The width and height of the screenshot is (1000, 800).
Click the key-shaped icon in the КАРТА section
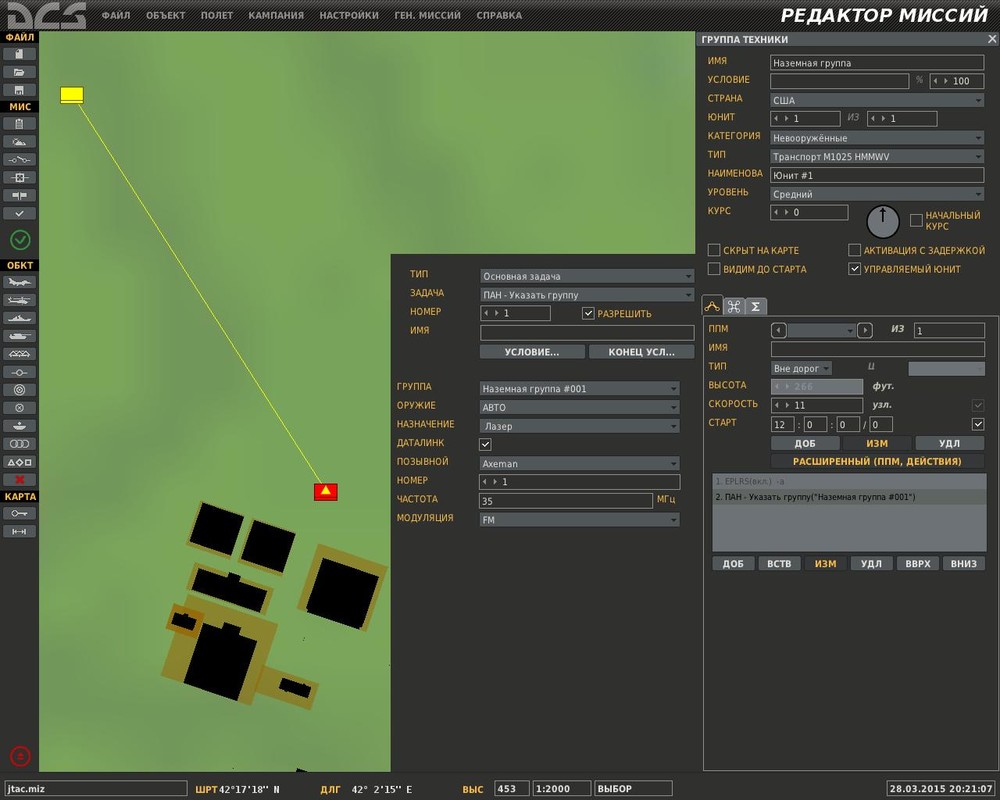click(x=19, y=513)
